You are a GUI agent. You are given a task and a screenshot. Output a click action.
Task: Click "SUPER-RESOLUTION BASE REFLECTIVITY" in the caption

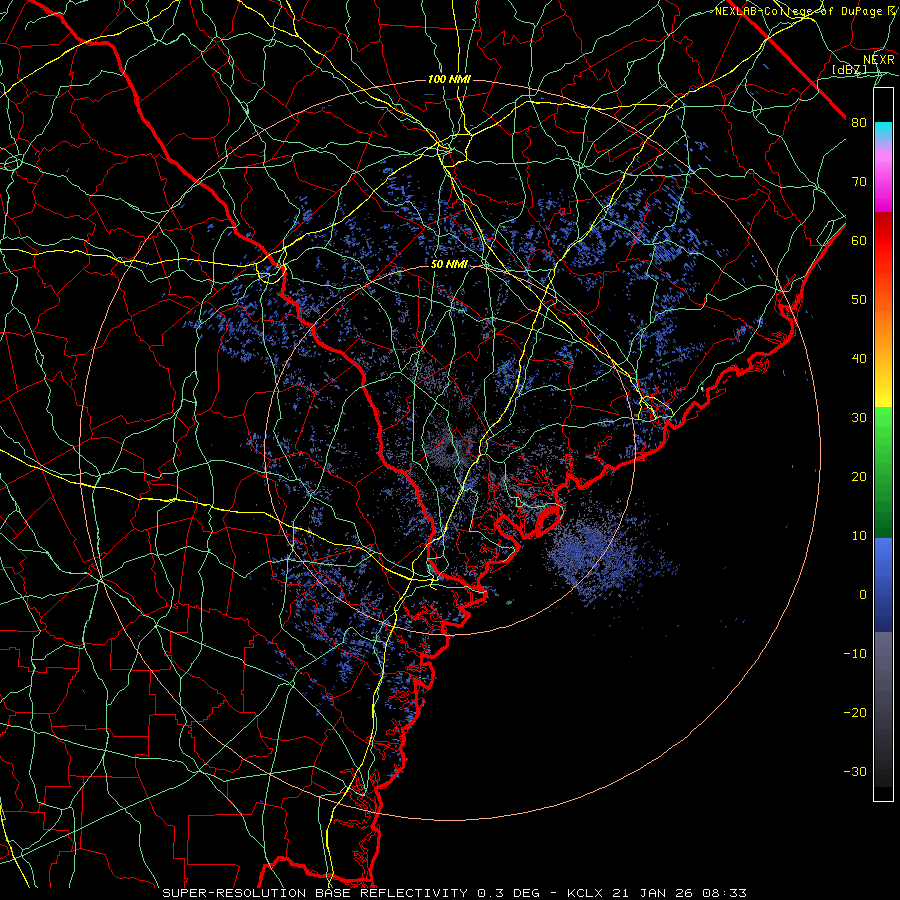[x=315, y=893]
